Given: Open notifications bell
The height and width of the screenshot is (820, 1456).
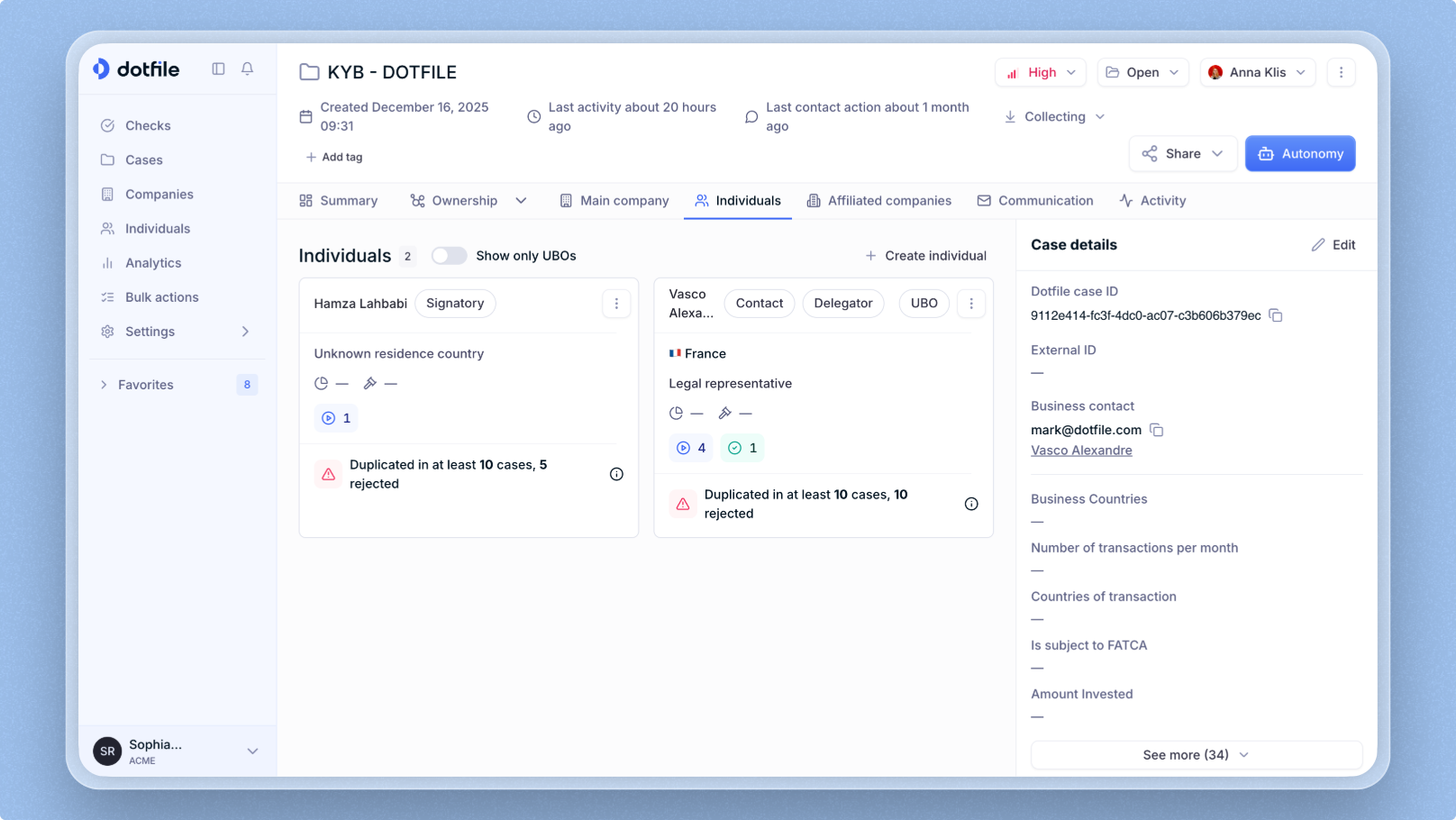Looking at the screenshot, I should click(x=247, y=68).
